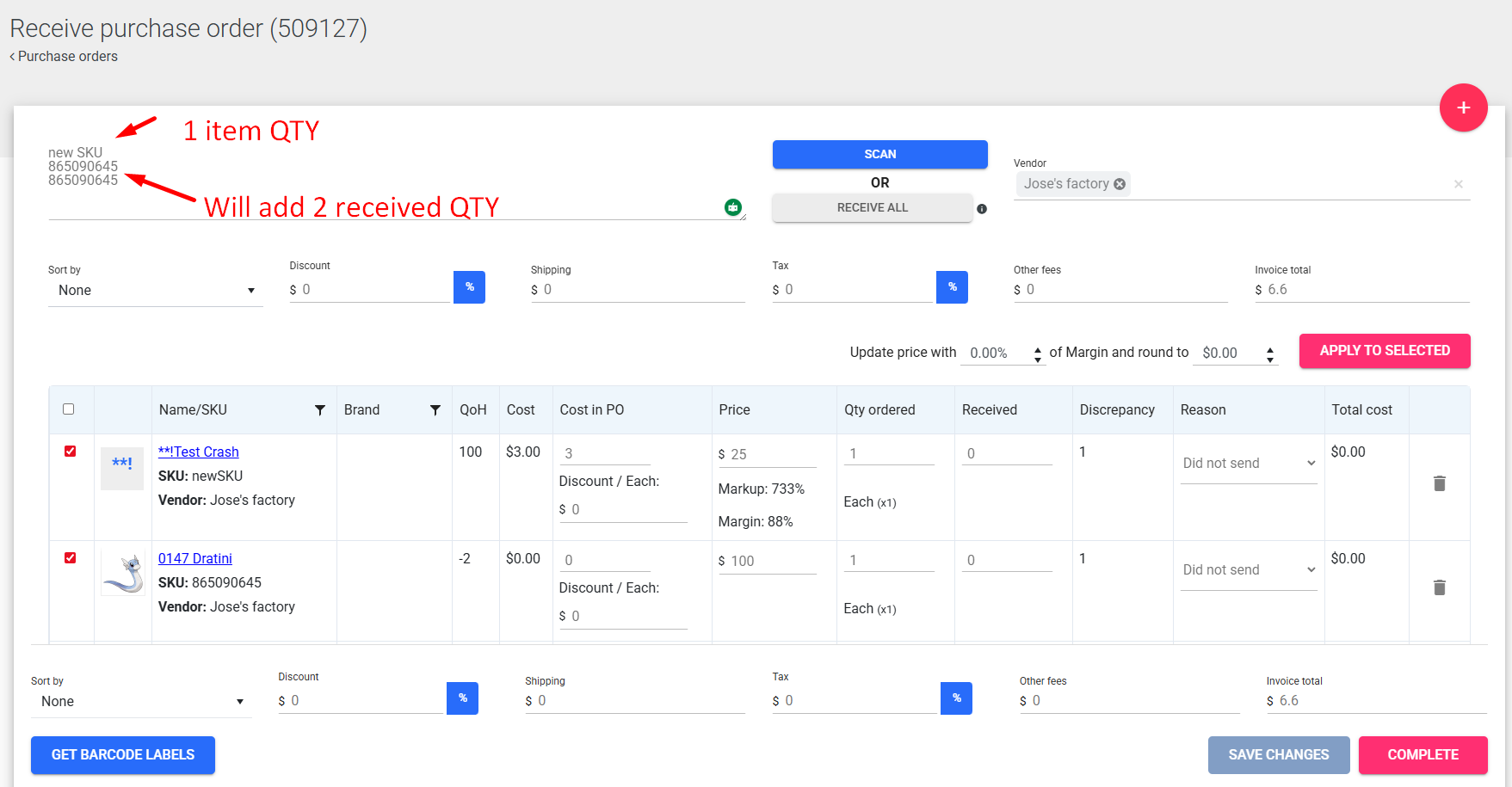The image size is (1512, 787).
Task: Open Reason dropdown for Dratini
Action: pyautogui.click(x=1248, y=570)
